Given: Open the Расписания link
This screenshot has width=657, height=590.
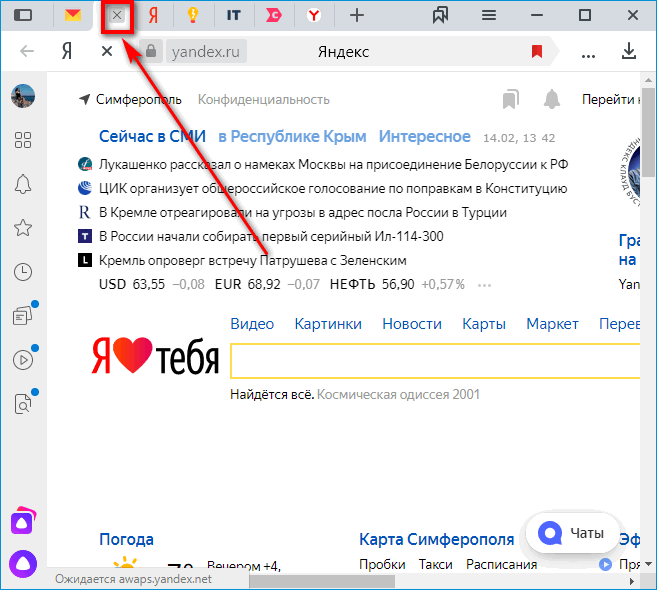Looking at the screenshot, I should [502, 564].
